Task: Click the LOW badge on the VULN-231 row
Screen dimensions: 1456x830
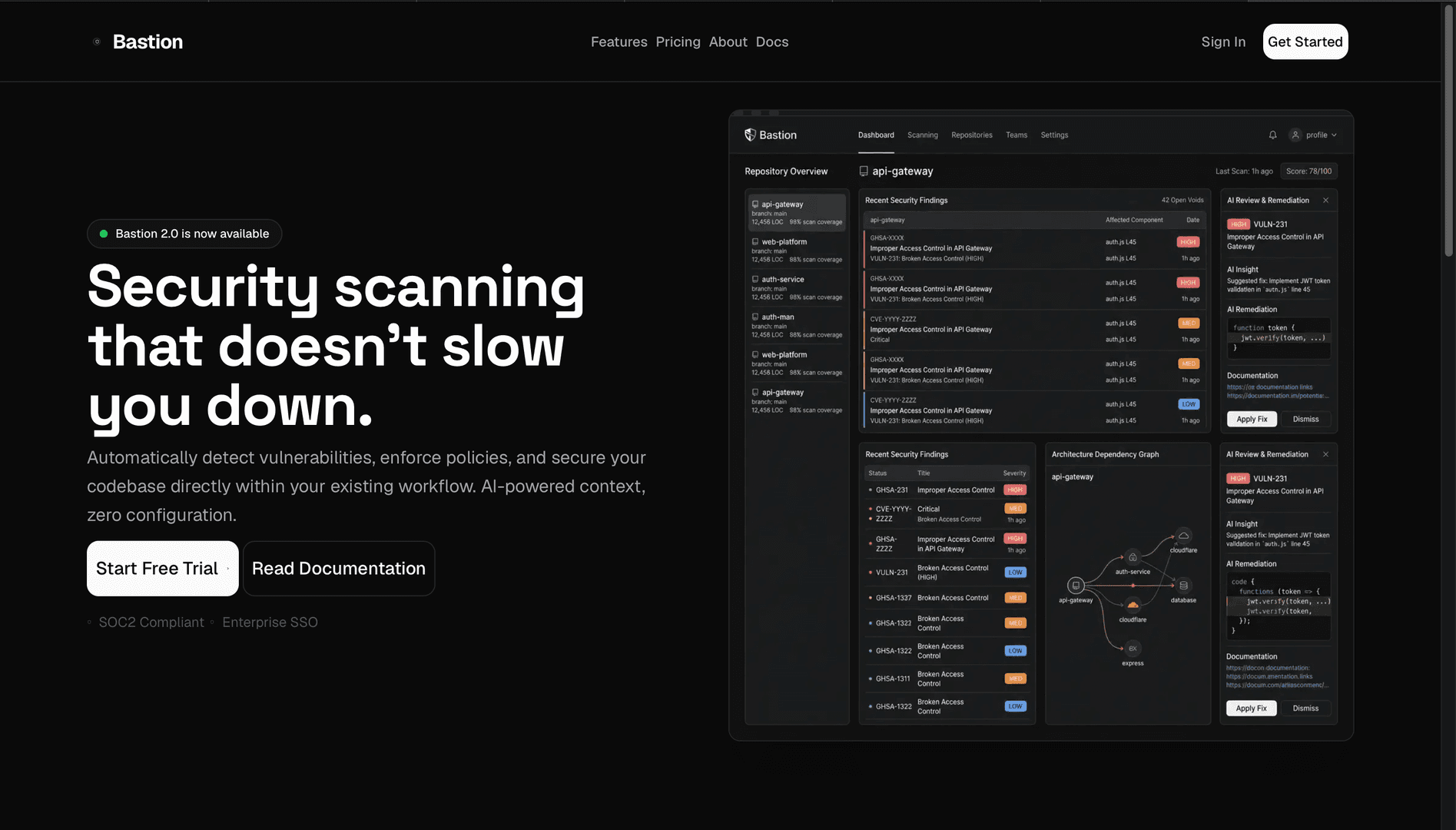Action: (1015, 573)
